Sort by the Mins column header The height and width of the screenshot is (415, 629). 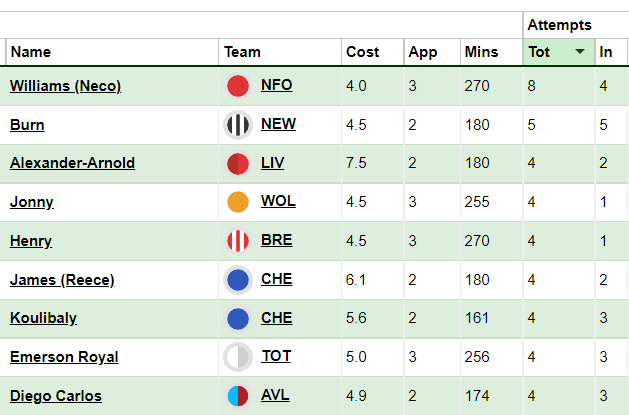pyautogui.click(x=481, y=52)
